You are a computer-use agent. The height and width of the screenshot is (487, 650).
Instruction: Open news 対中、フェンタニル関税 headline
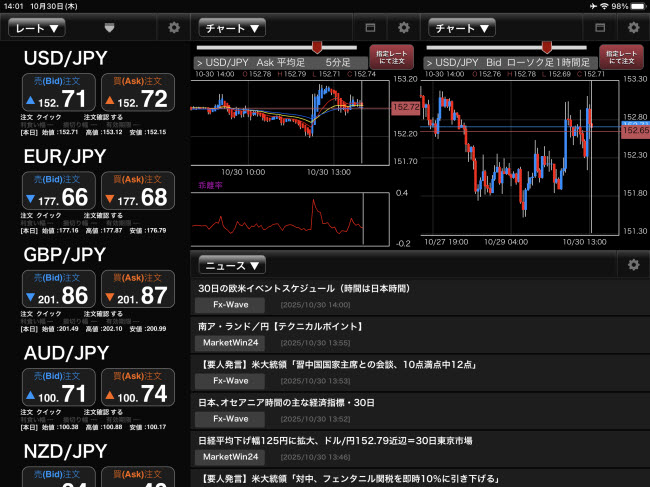pyautogui.click(x=420, y=478)
